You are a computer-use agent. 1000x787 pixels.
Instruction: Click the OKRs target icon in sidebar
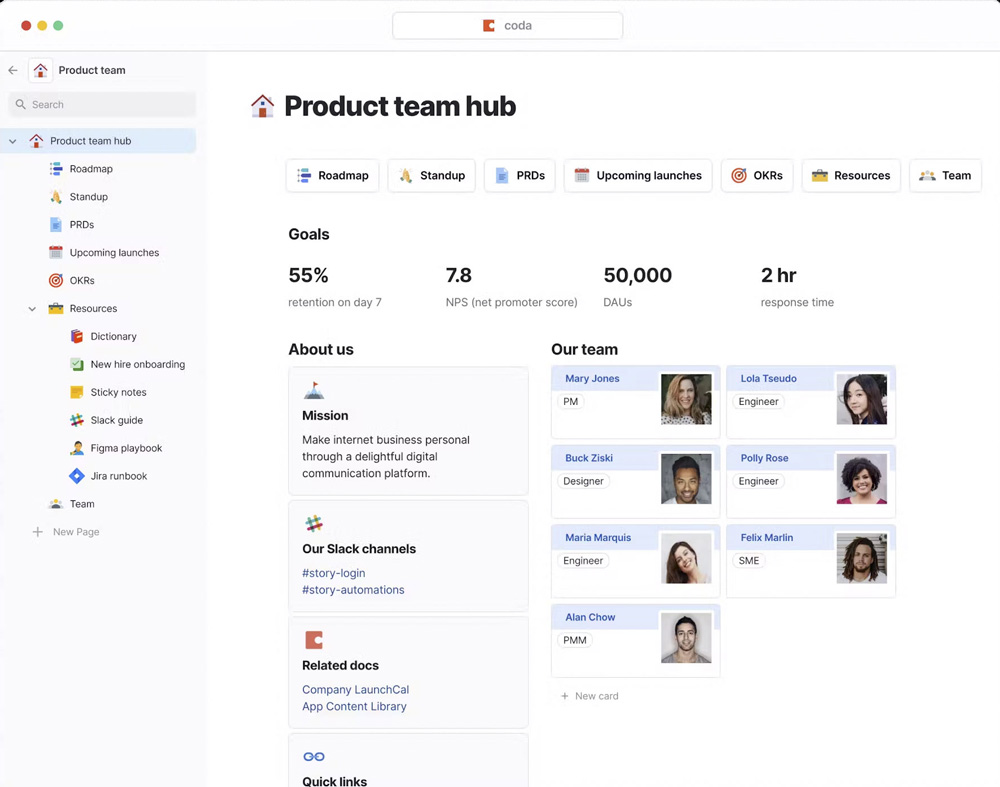tap(56, 281)
